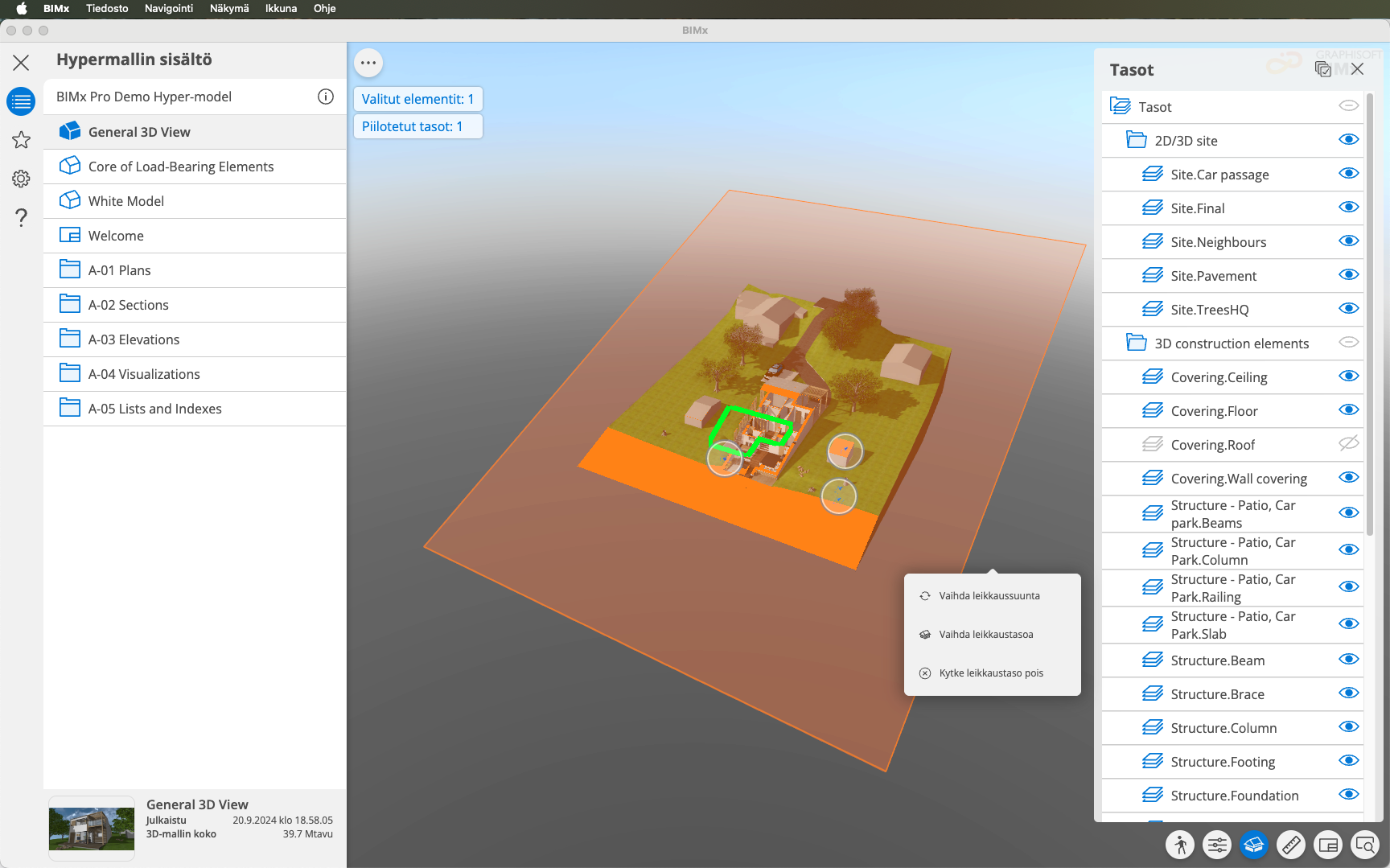Open the three-dot options button
The width and height of the screenshot is (1390, 868).
[x=368, y=63]
